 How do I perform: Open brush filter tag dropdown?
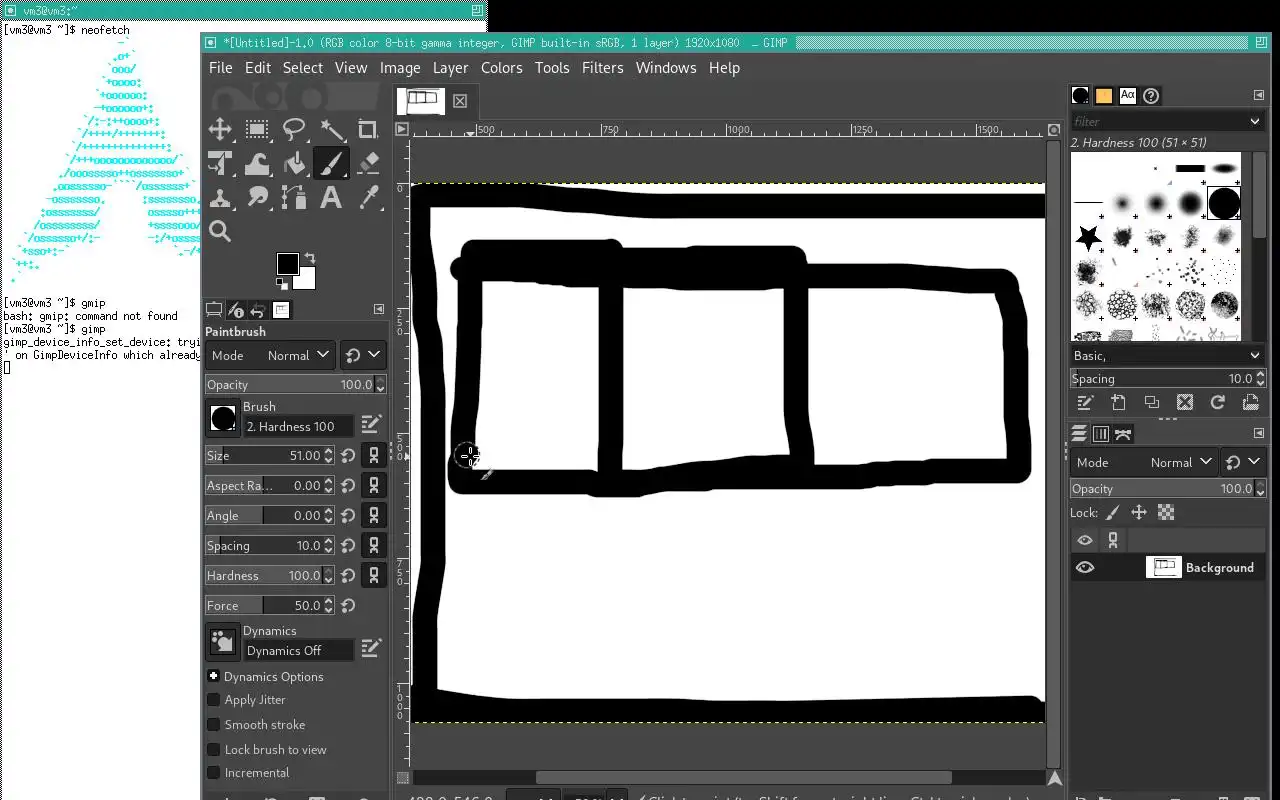[x=1255, y=121]
